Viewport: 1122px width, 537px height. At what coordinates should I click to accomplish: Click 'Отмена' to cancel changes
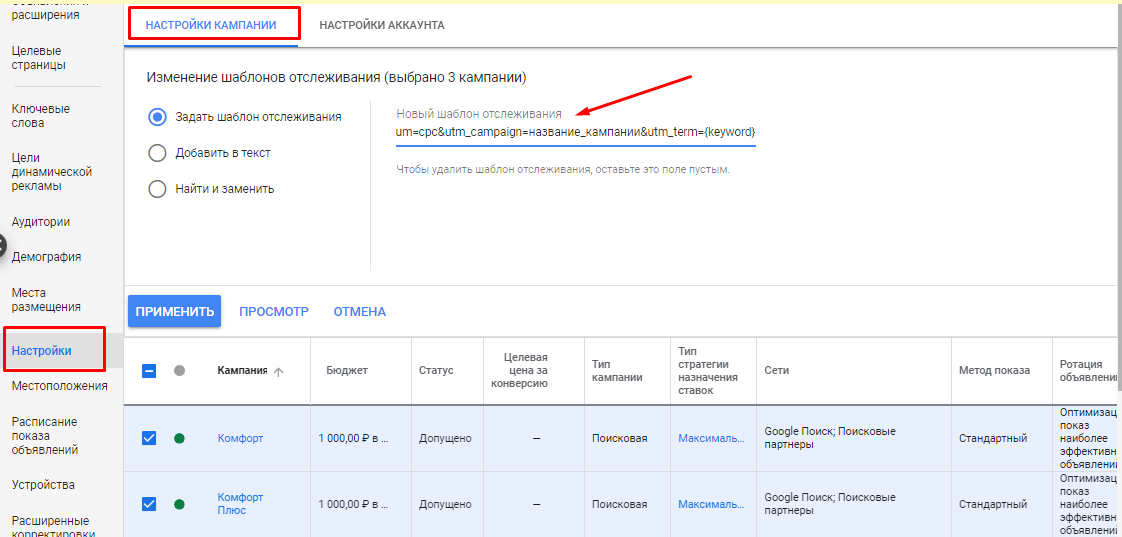(359, 312)
